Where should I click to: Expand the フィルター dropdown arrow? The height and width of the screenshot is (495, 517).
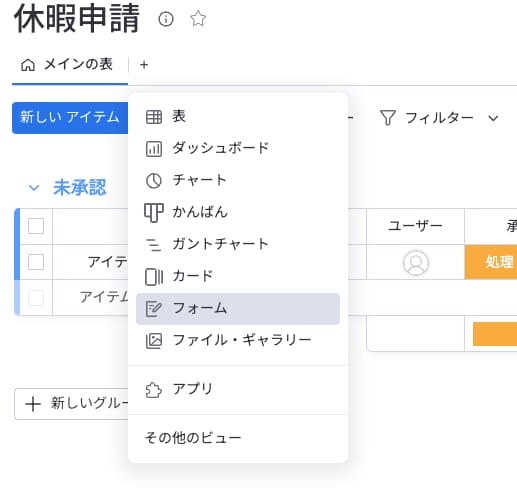tap(493, 118)
